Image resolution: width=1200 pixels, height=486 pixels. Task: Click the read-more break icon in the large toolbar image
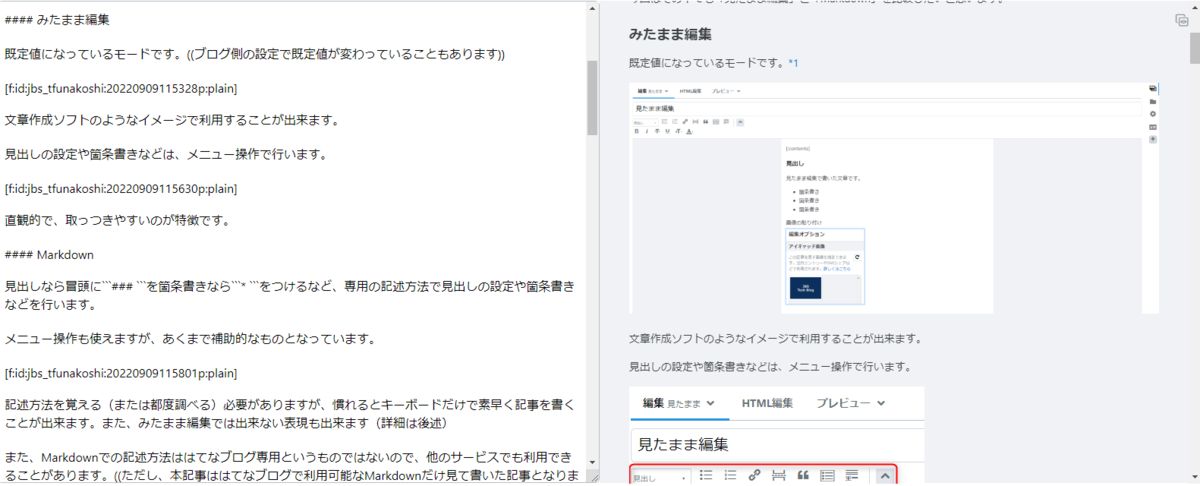click(779, 475)
